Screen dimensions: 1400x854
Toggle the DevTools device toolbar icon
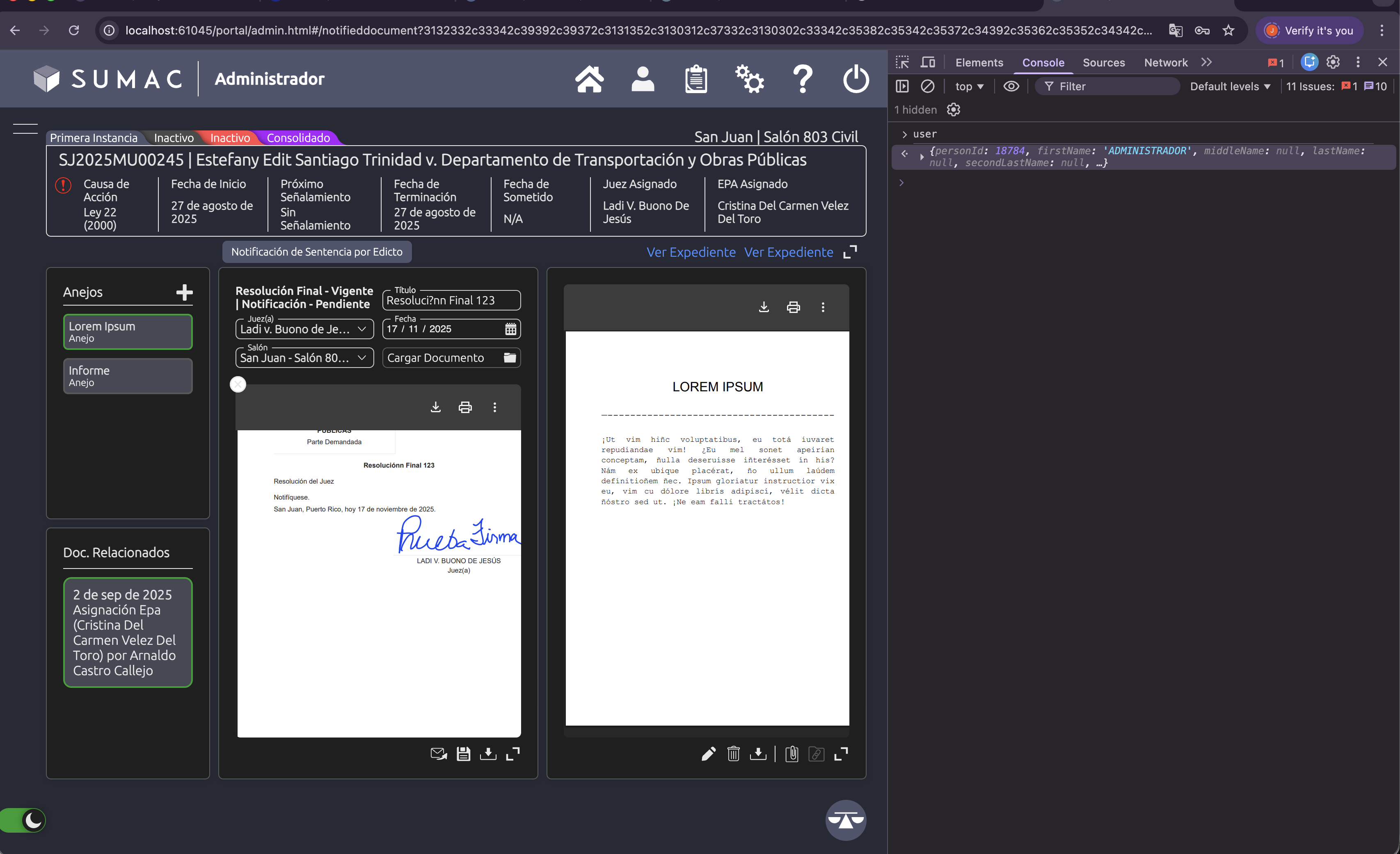tap(928, 62)
